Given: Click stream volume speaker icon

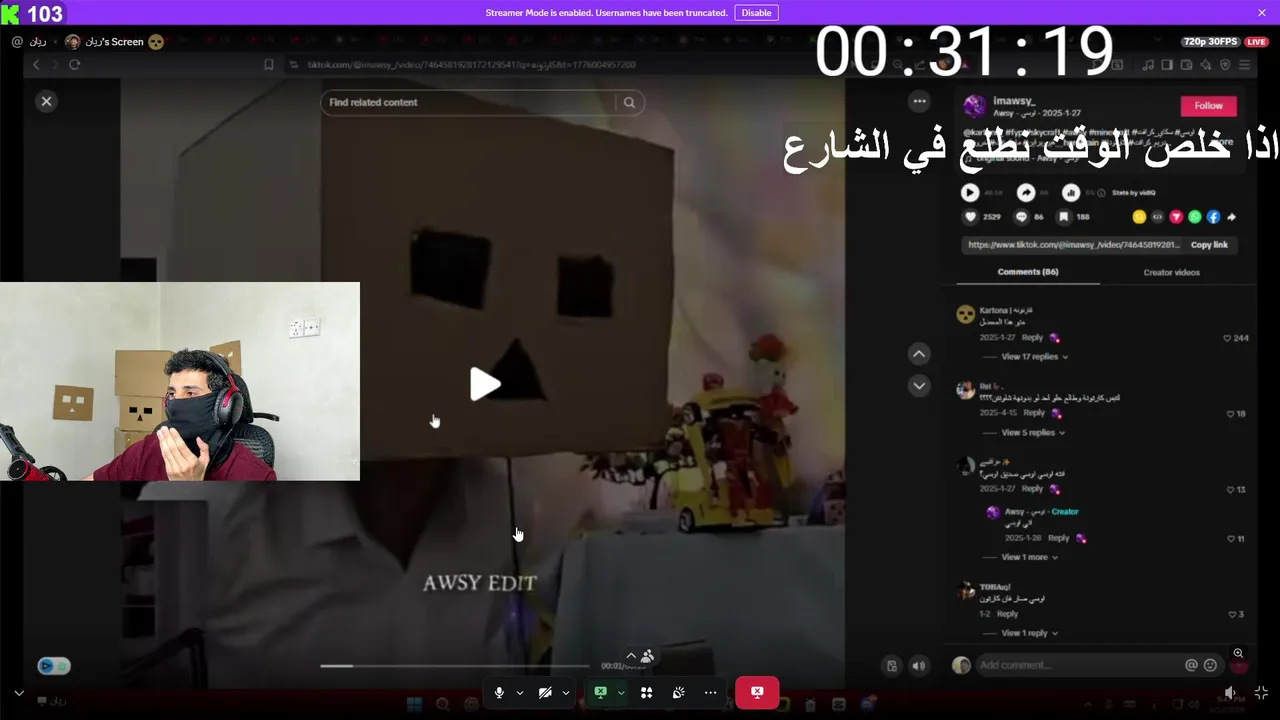Looking at the screenshot, I should tap(1230, 693).
